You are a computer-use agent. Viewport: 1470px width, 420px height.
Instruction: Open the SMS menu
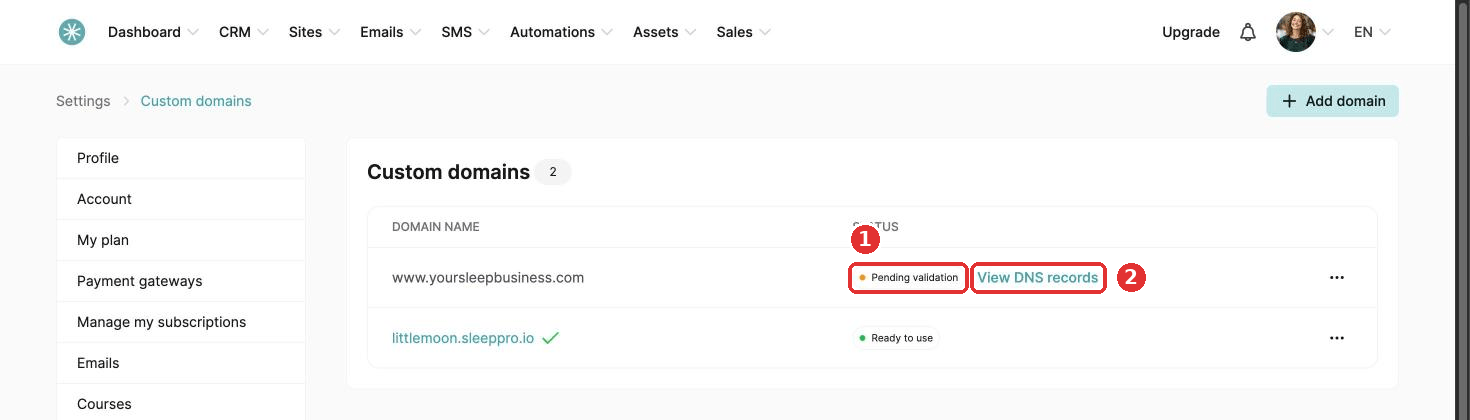[465, 32]
